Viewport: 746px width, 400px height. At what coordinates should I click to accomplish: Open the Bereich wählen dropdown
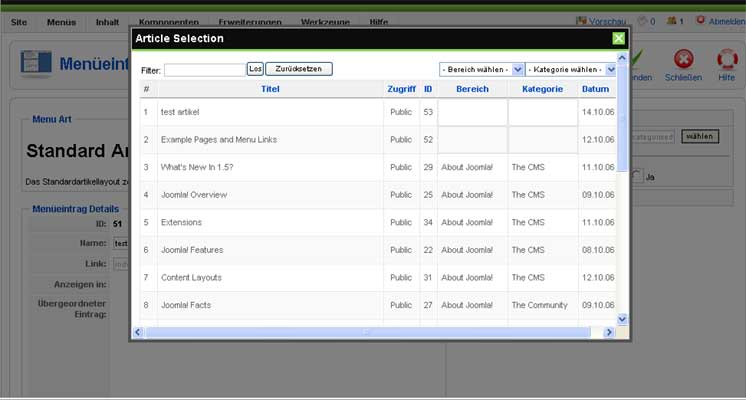[x=481, y=70]
